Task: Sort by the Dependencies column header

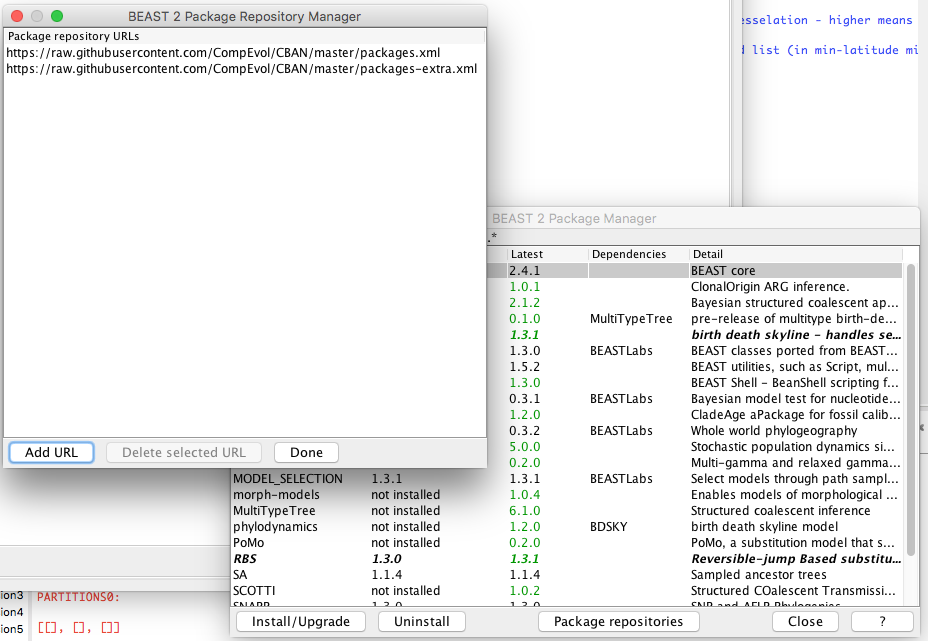Action: pos(639,254)
